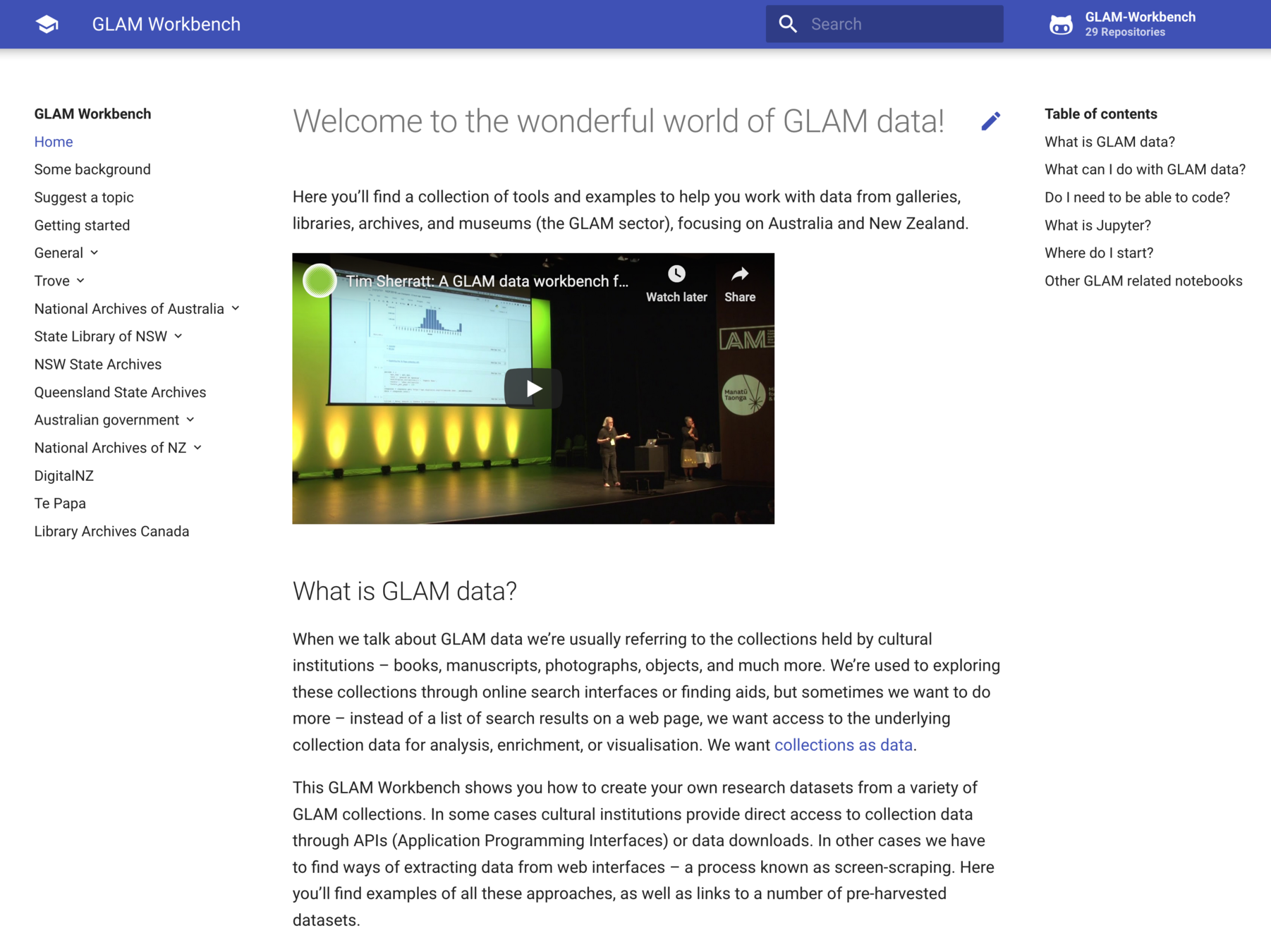
Task: Expand Australian government chevron
Action: [190, 420]
